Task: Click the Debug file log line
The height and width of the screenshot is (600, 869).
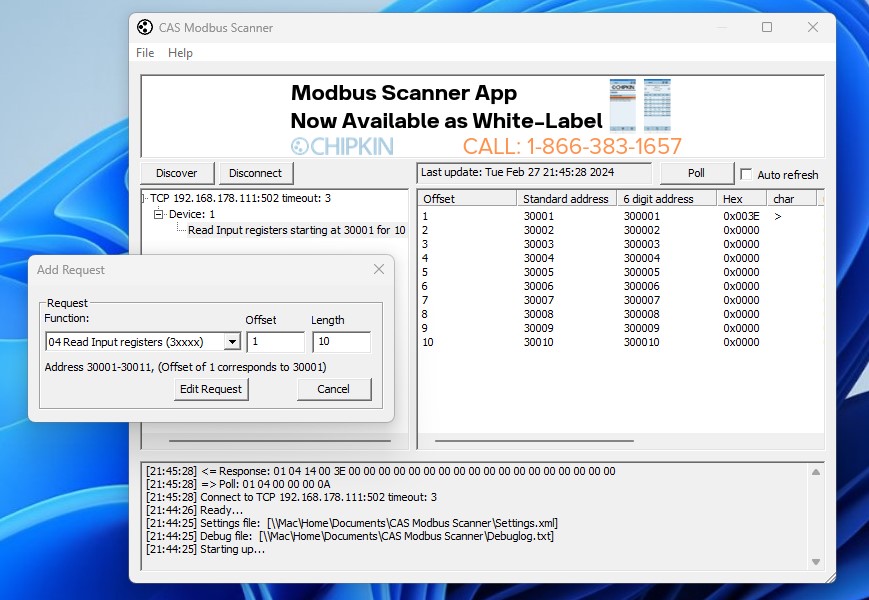Action: (350, 536)
